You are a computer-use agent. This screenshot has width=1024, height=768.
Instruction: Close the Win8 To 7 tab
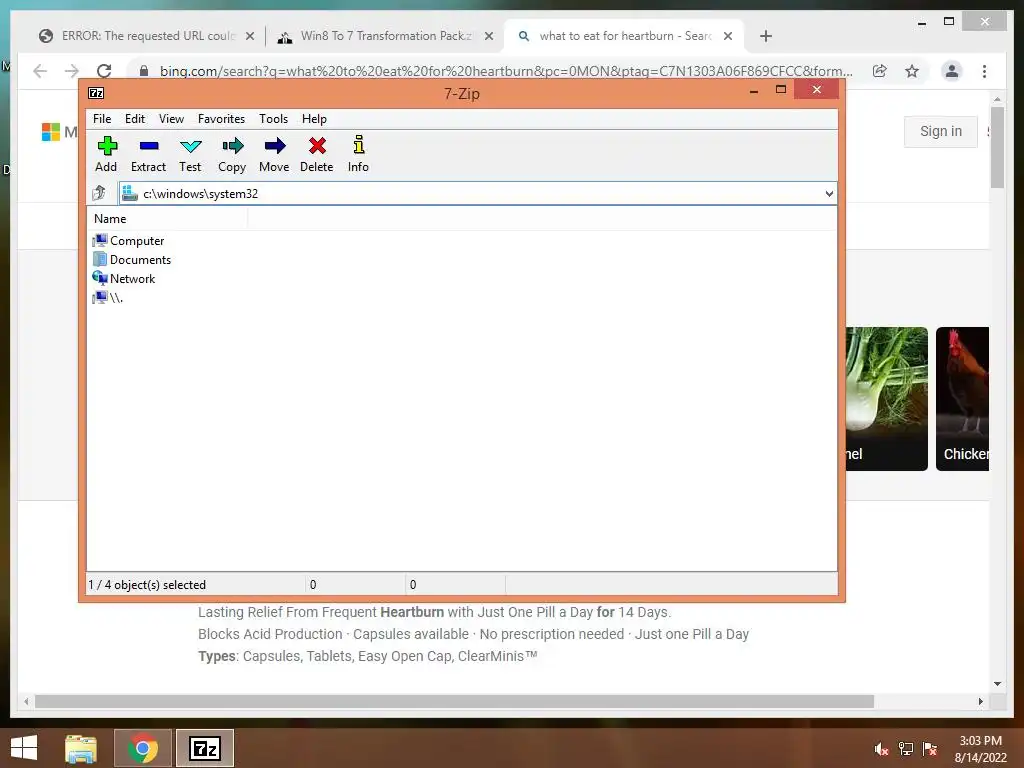pyautogui.click(x=488, y=36)
